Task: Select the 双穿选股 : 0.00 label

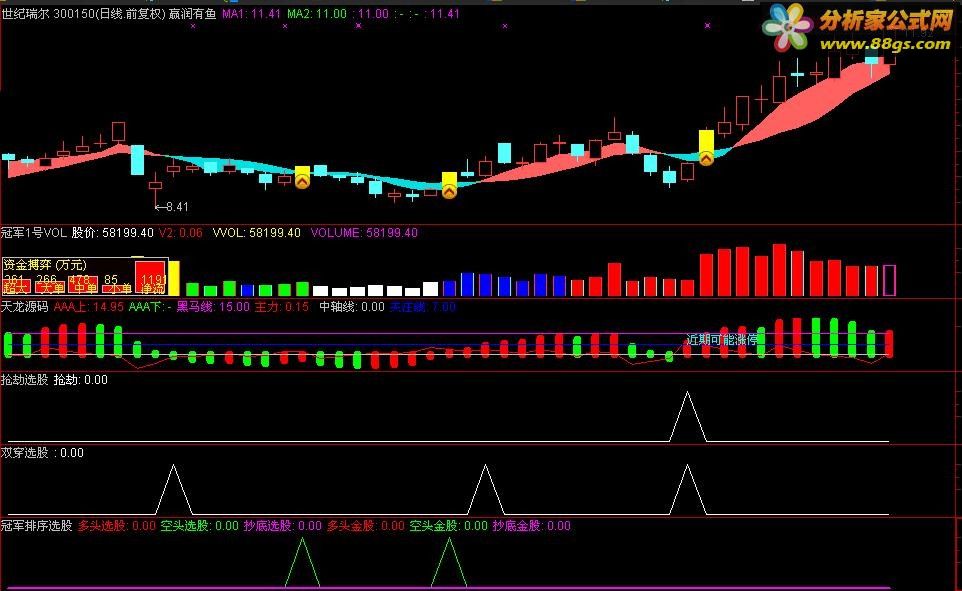Action: (42, 452)
